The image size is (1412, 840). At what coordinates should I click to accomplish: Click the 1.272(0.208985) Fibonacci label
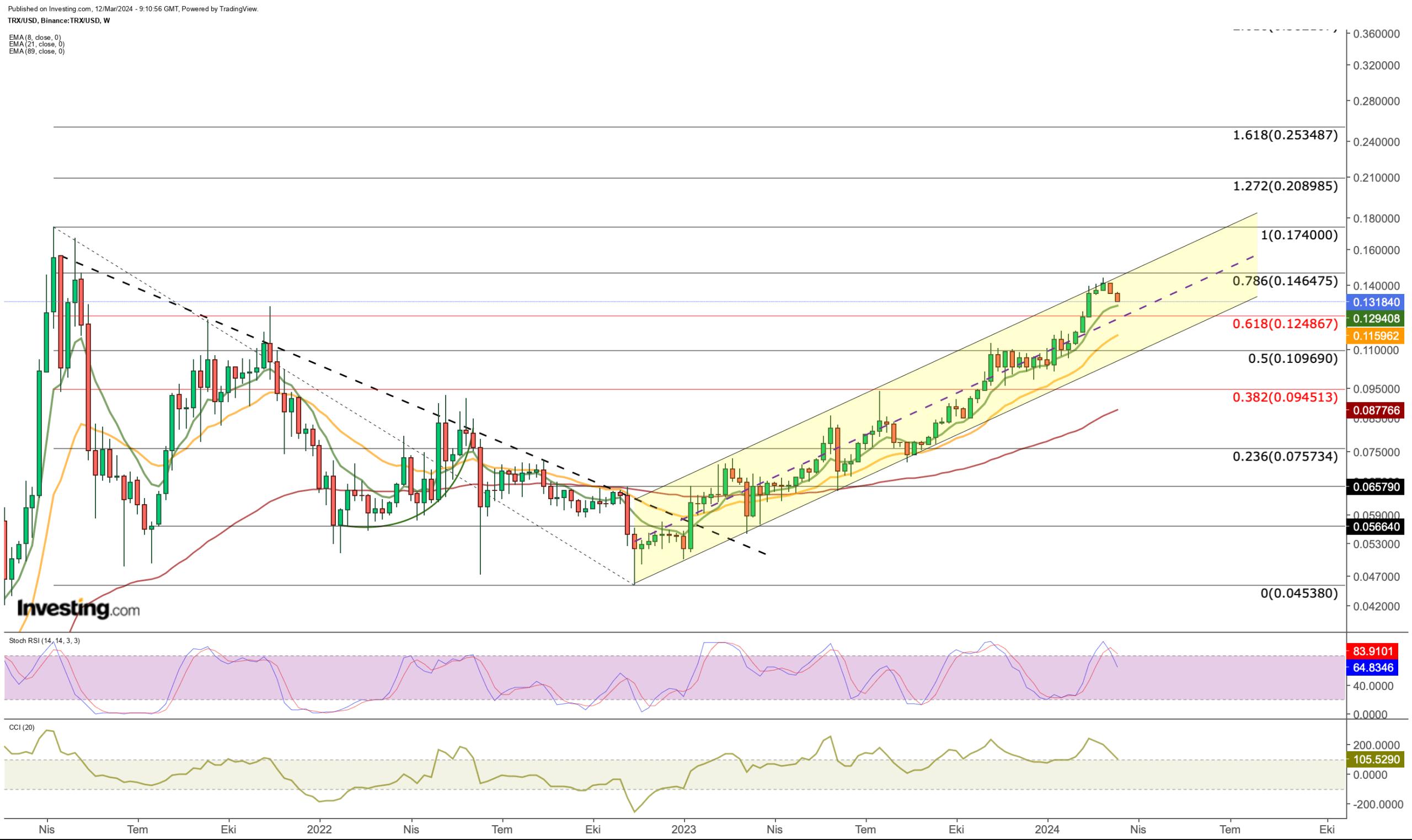click(1285, 186)
